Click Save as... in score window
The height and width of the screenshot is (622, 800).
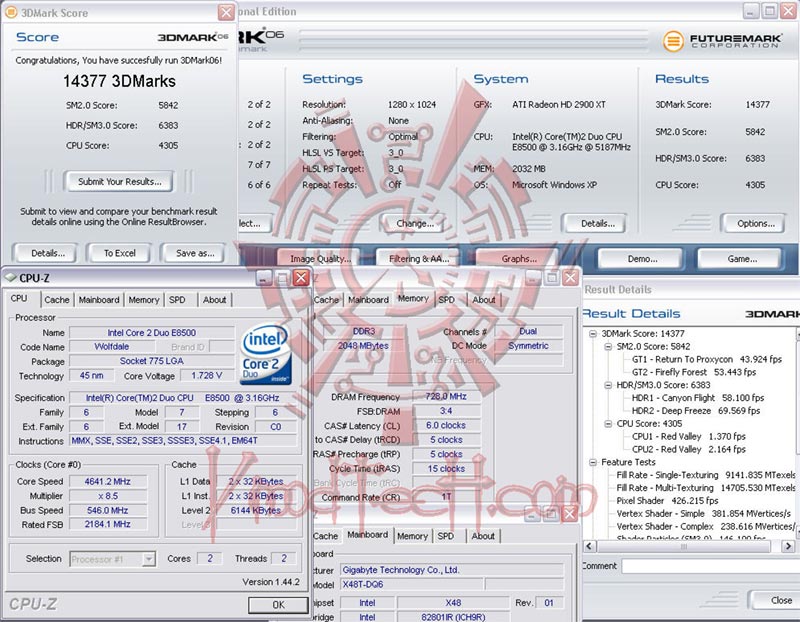point(195,253)
